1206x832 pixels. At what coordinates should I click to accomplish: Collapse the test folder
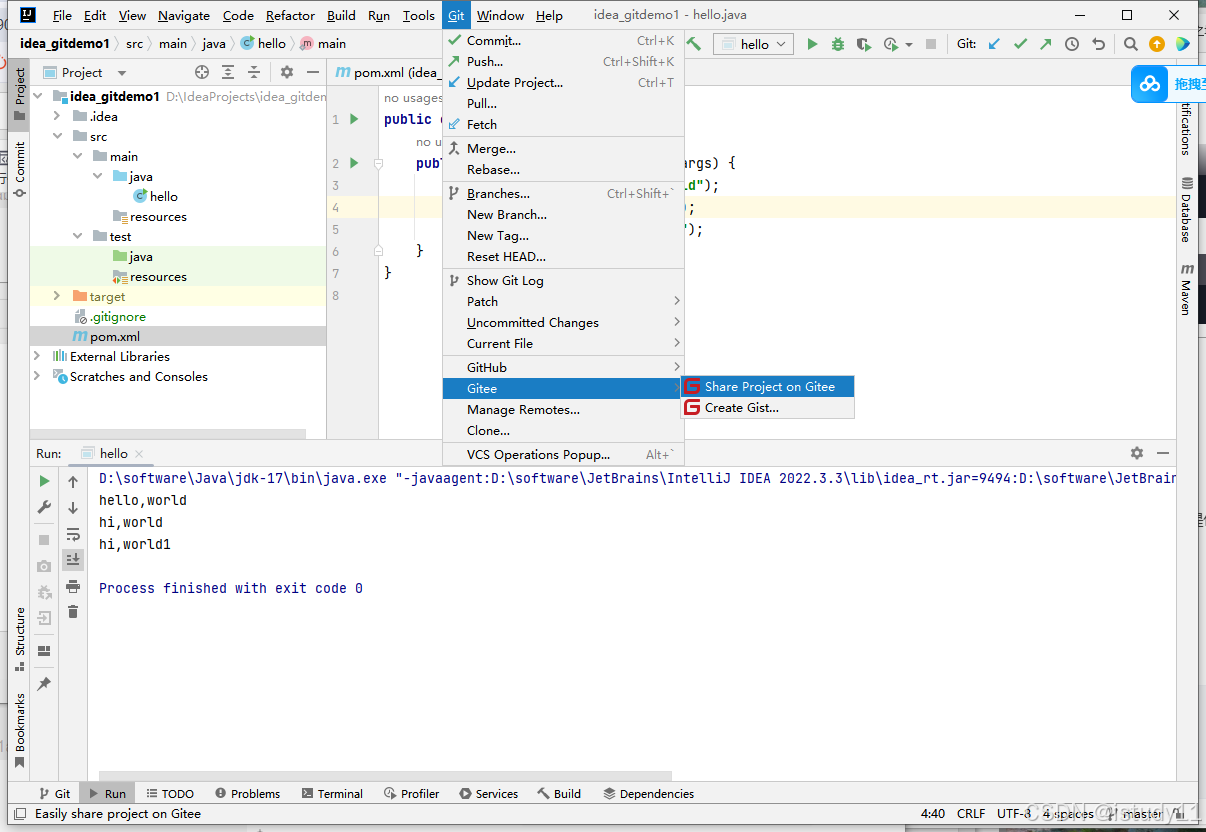click(77, 236)
